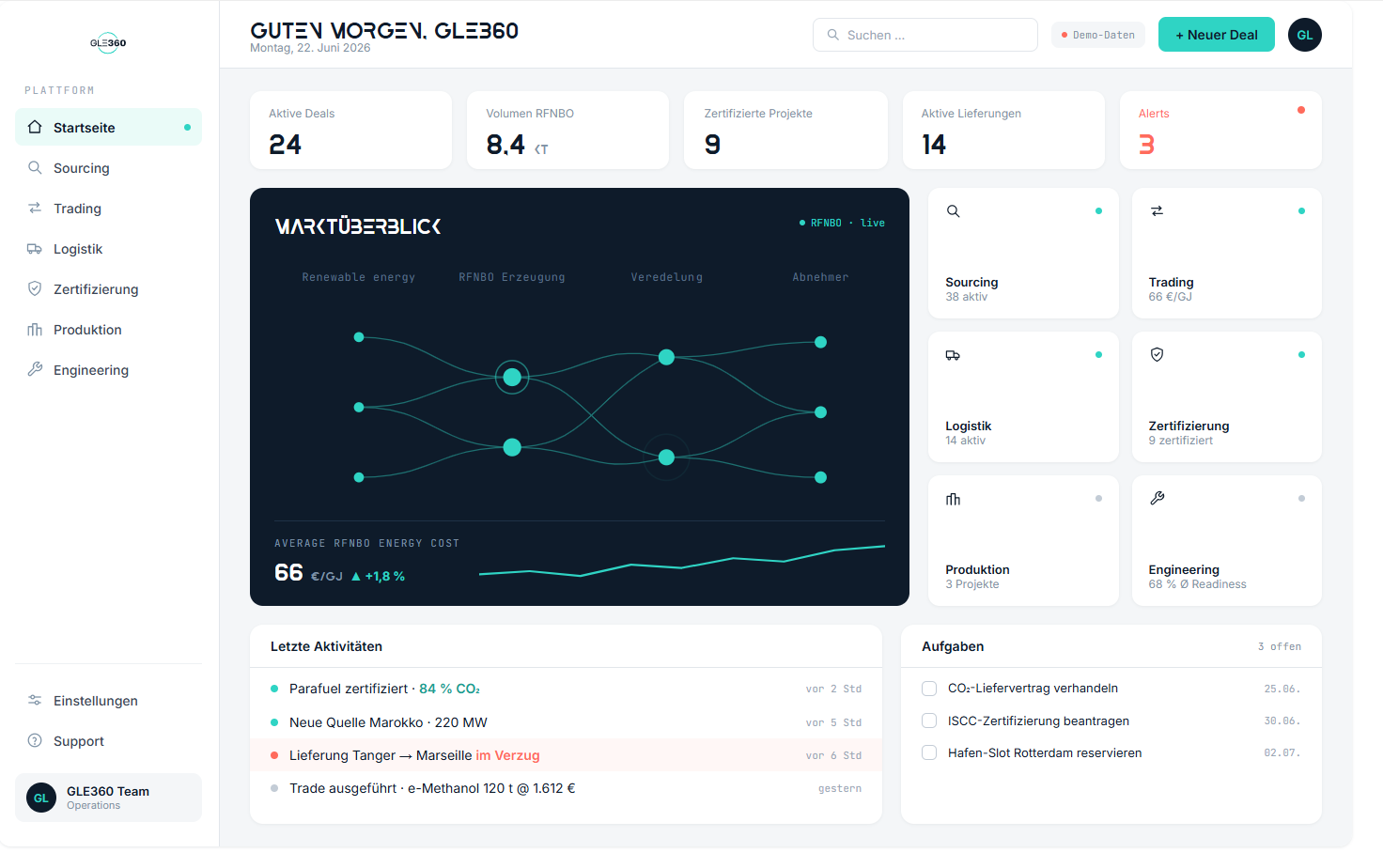Click the lower RFNBO Erzeugung node
Viewport: 1383px width, 868px height.
pos(512,447)
